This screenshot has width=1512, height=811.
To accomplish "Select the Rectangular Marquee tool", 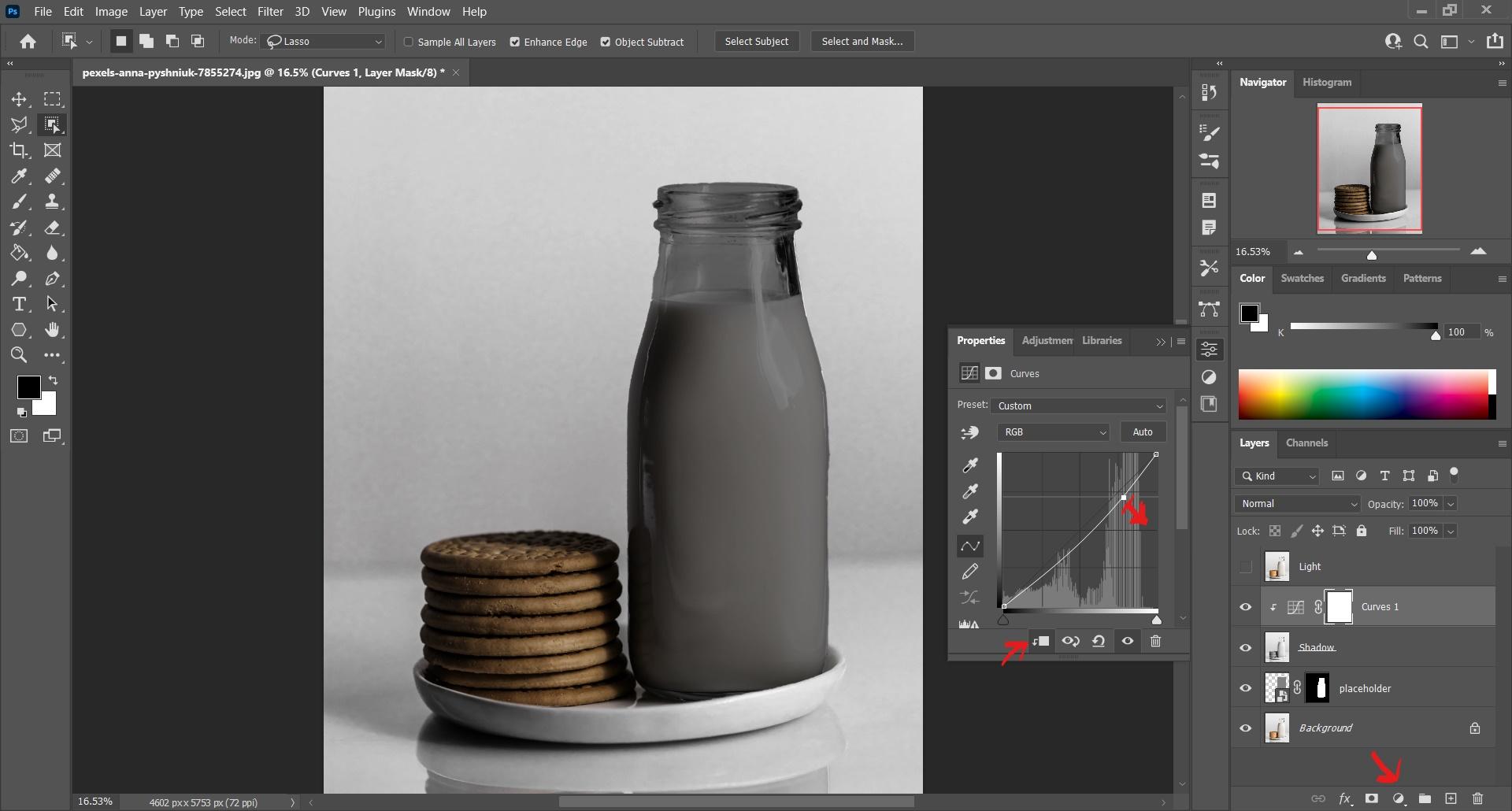I will (53, 99).
